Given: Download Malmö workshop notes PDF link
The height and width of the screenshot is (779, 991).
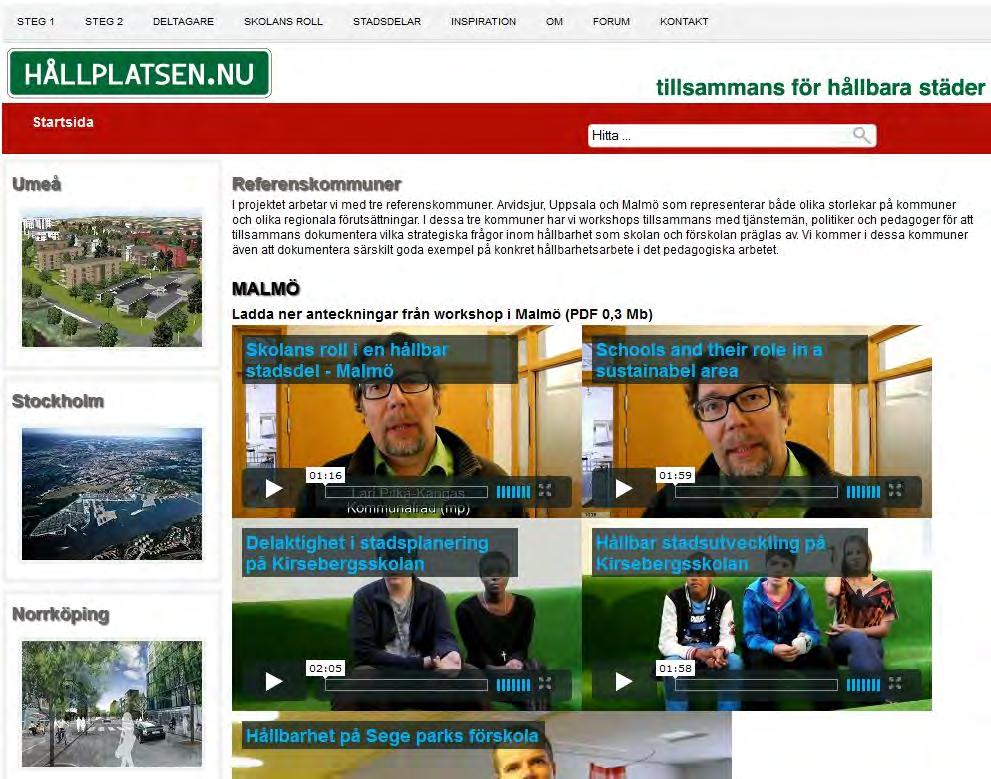Looking at the screenshot, I should tap(442, 314).
